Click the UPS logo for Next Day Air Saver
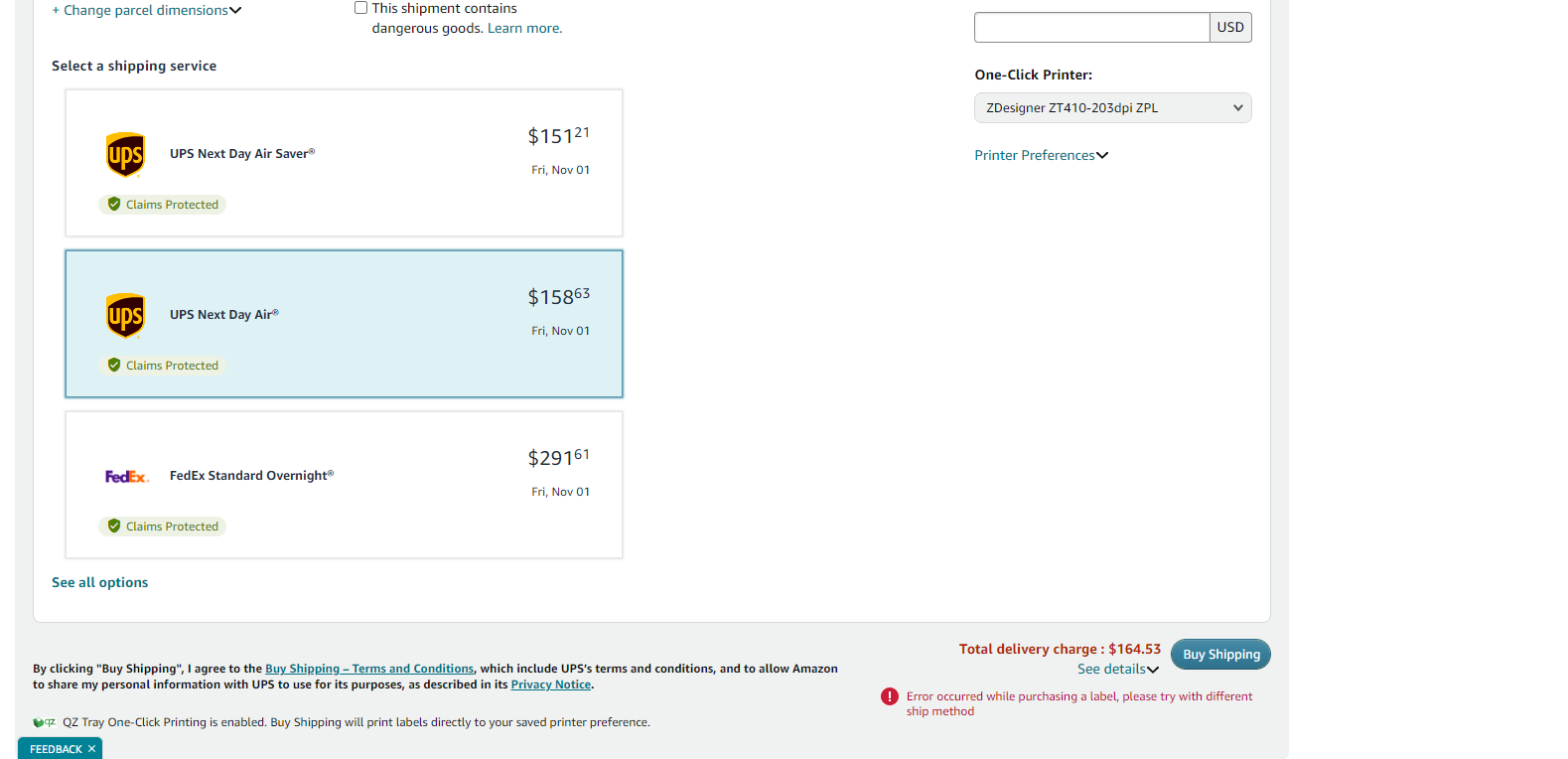 (x=125, y=155)
